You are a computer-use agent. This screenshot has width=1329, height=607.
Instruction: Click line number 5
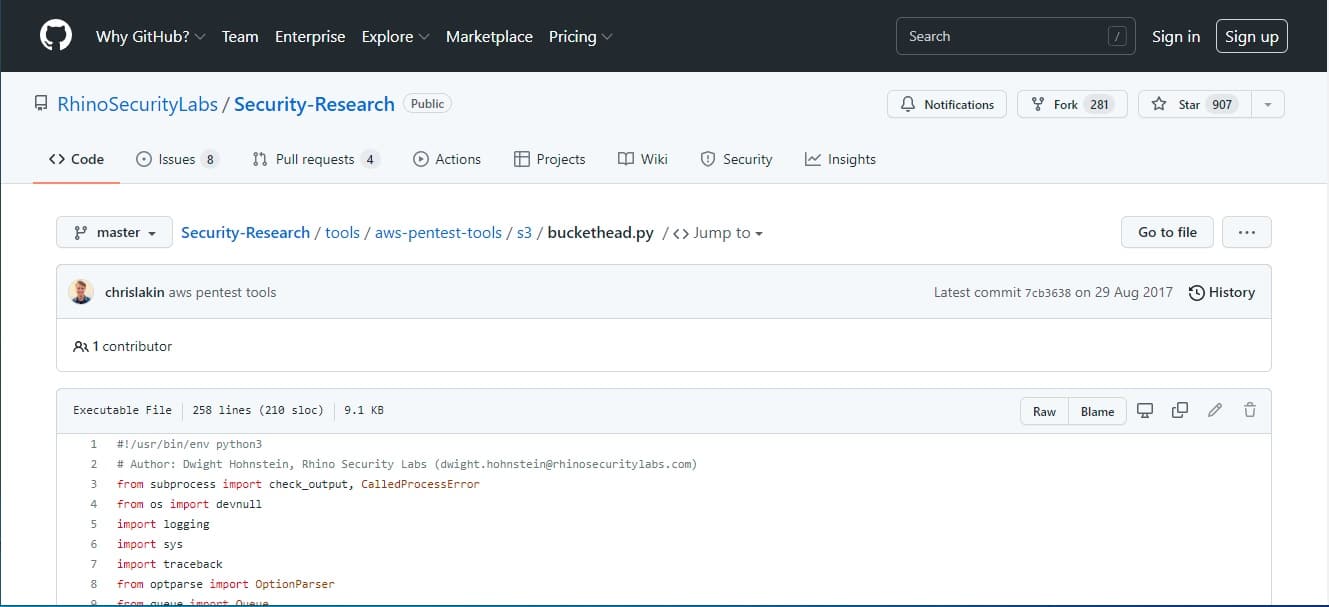93,524
